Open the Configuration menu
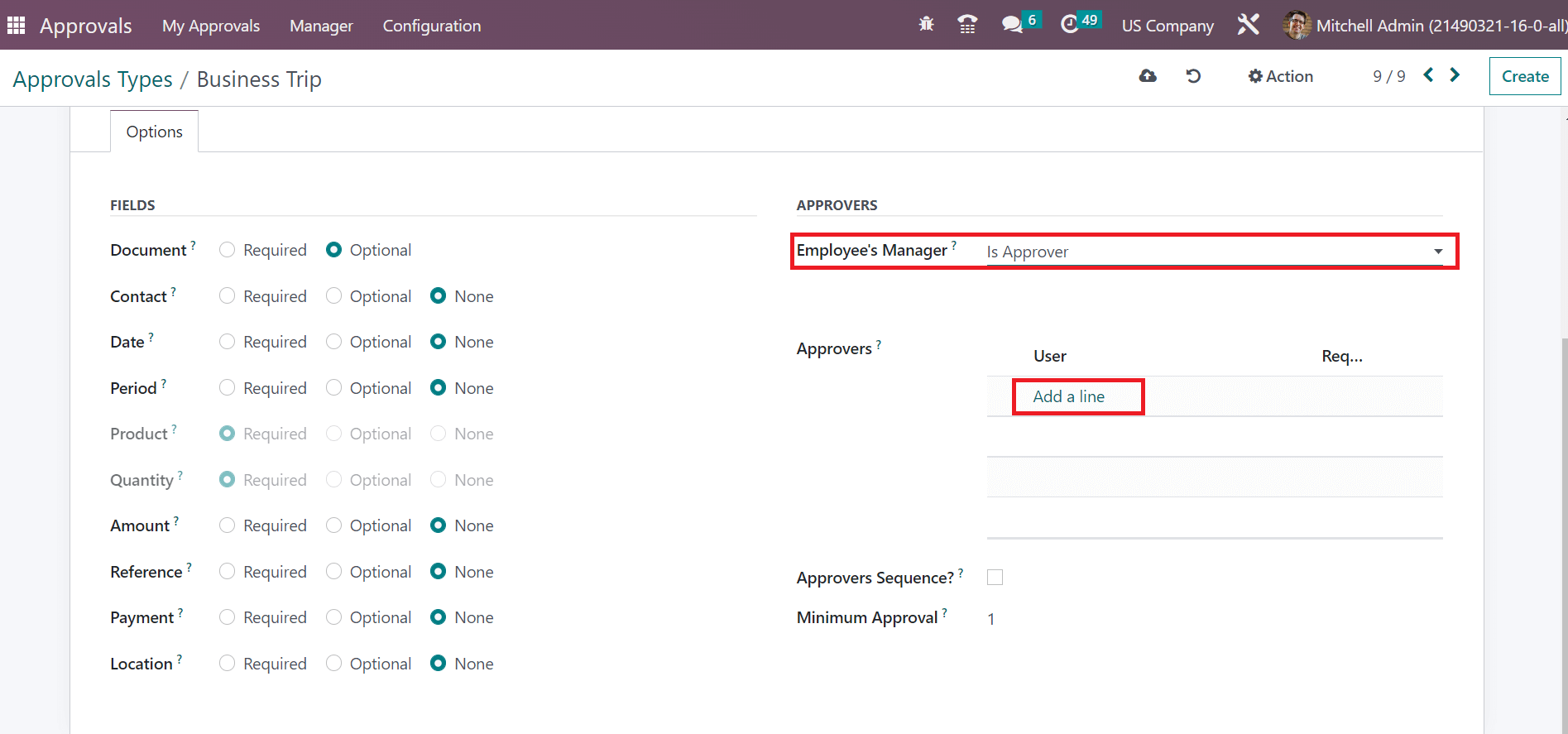This screenshot has width=1568, height=734. tap(431, 26)
